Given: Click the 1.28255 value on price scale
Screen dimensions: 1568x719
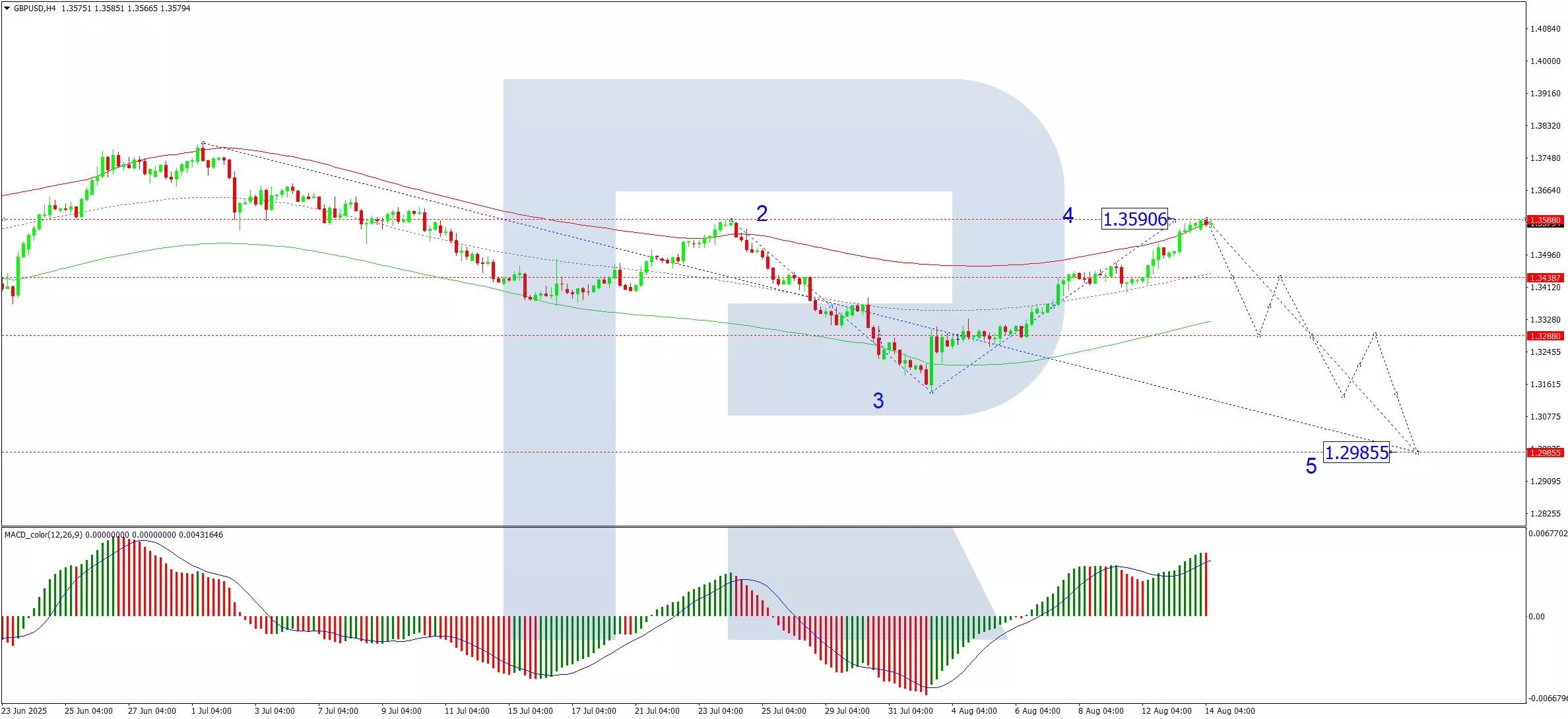Looking at the screenshot, I should coord(1545,513).
